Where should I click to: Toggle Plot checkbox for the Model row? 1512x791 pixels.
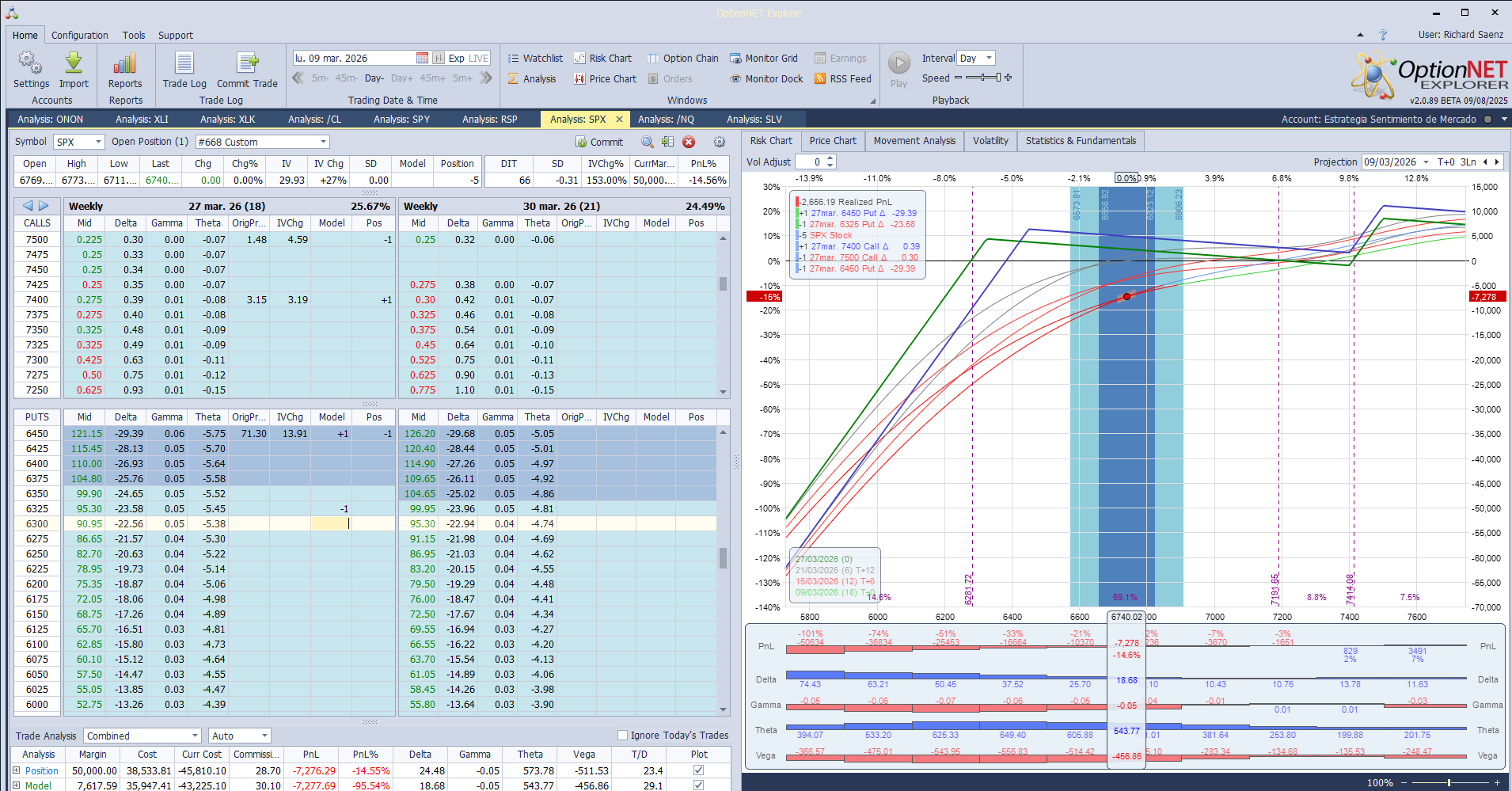(698, 785)
